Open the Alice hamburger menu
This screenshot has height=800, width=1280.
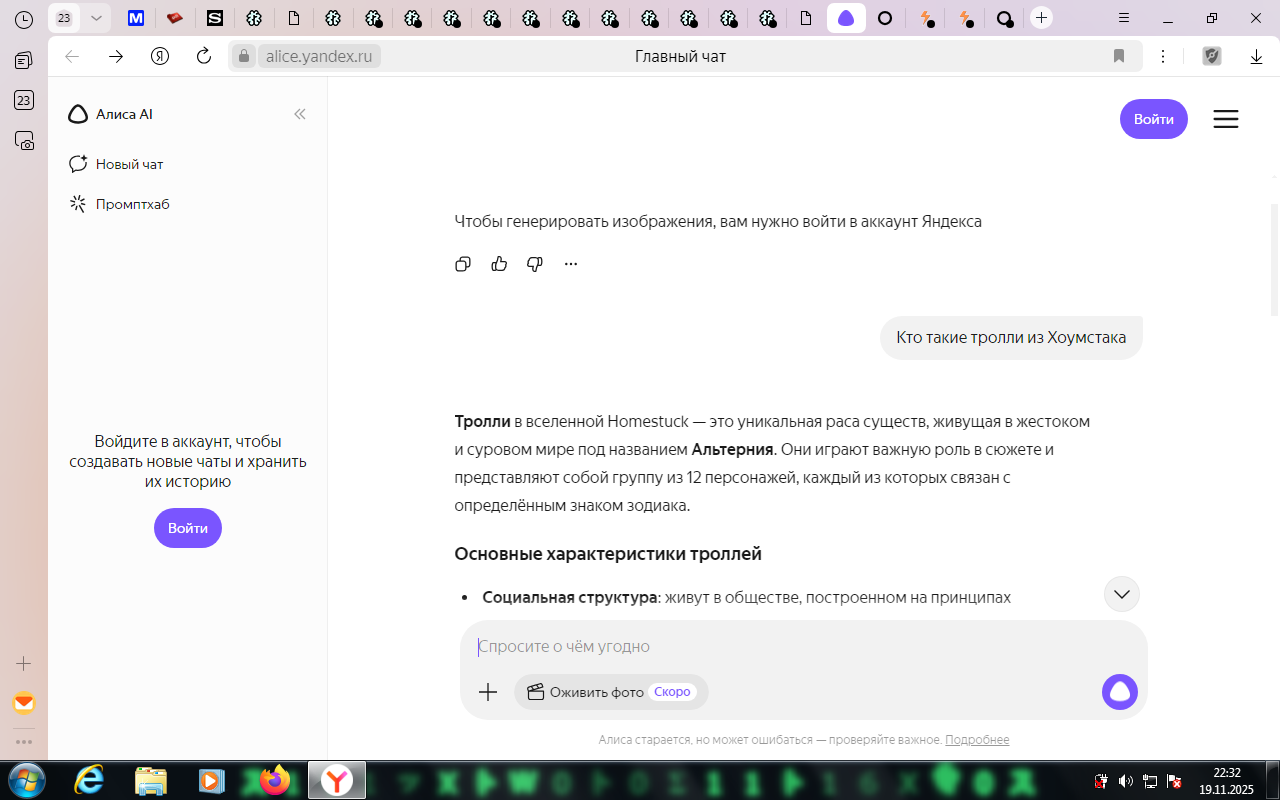pos(1226,119)
